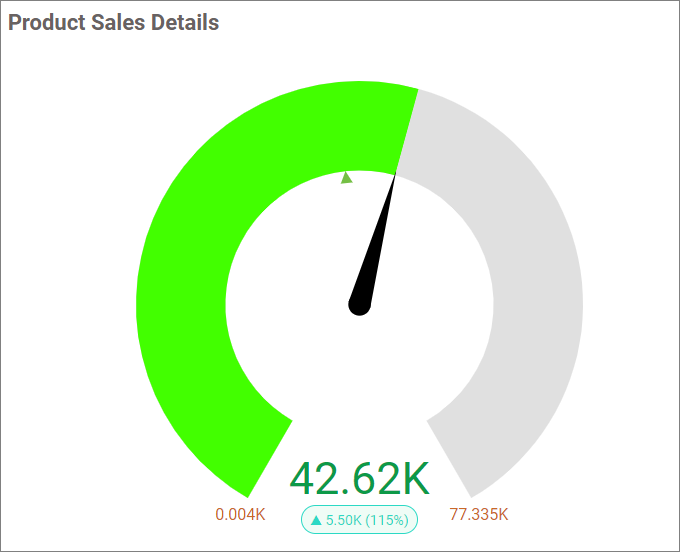Click the pointed tip of the needle
The image size is (680, 552).
coord(396,177)
